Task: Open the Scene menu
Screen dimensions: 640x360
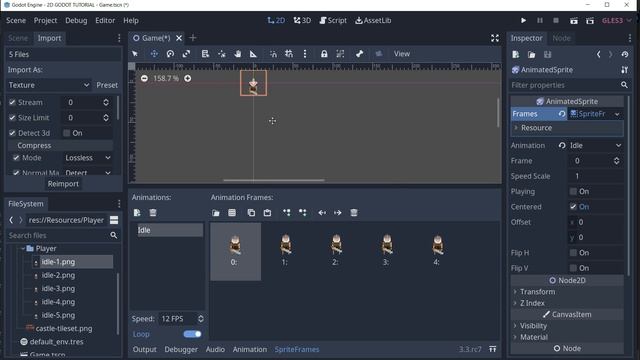Action: (16, 20)
